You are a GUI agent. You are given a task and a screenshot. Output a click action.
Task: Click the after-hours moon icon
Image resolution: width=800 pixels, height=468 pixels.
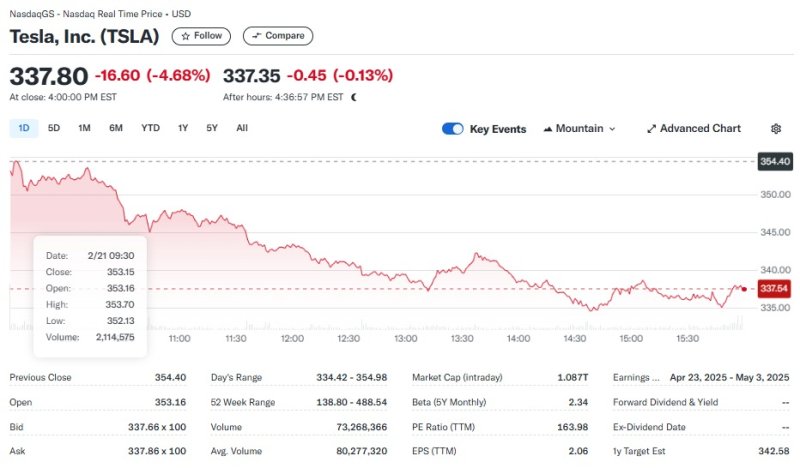(x=354, y=97)
